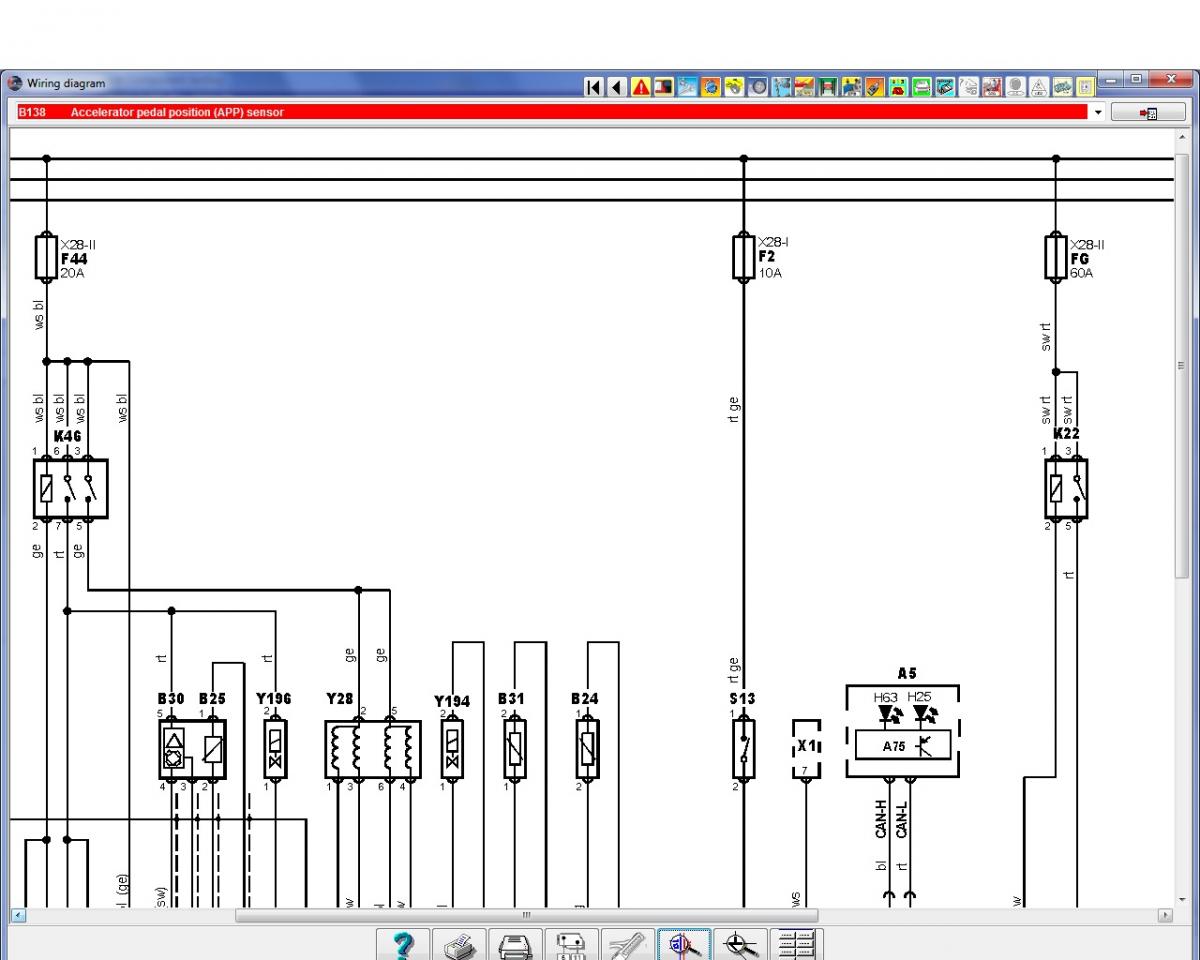Click the horizontal scrollbar thumb
1200x960 pixels.
coord(526,915)
